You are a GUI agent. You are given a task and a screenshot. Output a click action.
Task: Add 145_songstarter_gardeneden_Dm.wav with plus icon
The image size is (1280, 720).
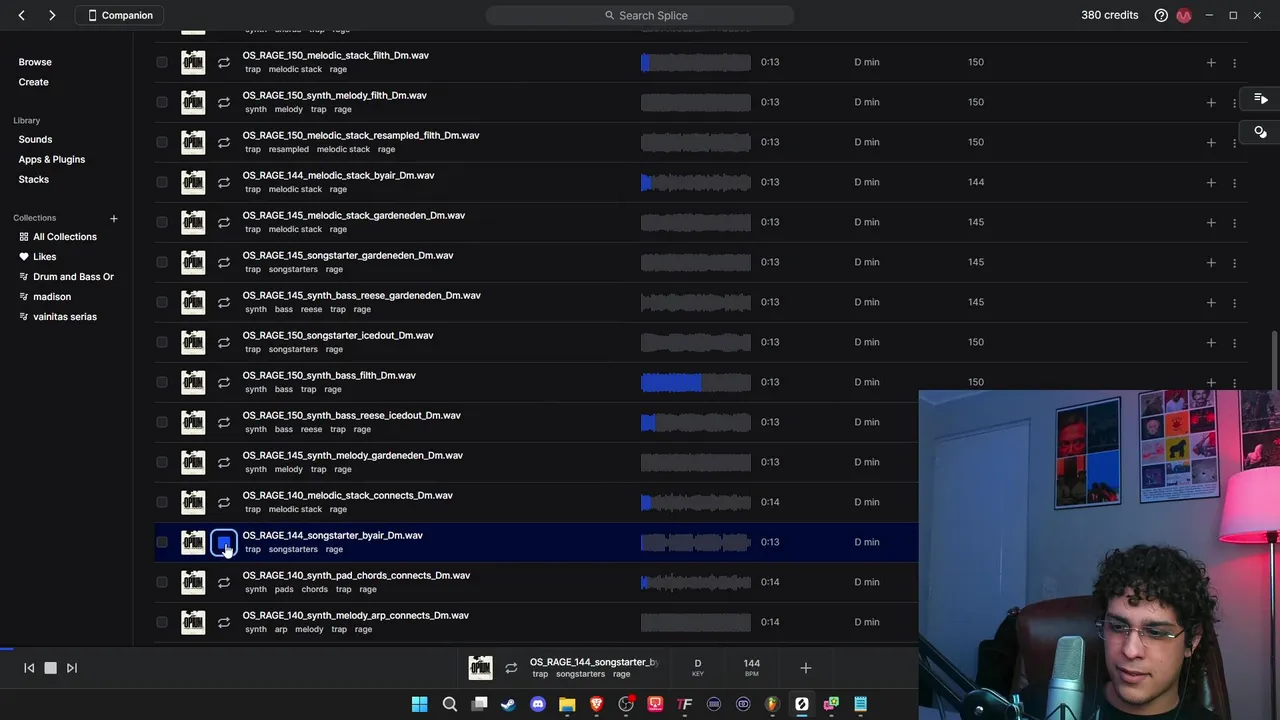coord(1211,262)
